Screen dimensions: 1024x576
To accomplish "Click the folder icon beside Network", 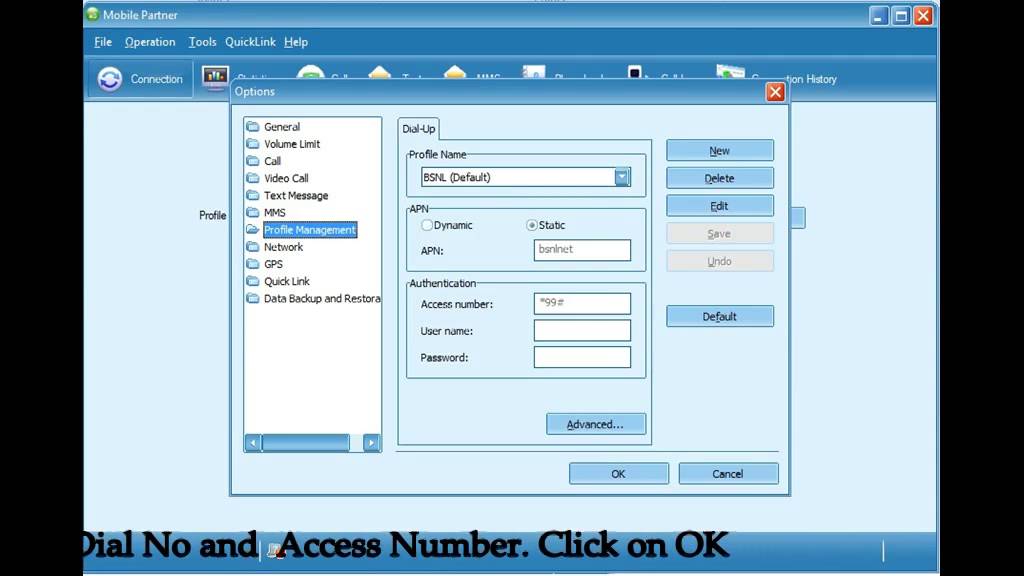I will coord(253,247).
